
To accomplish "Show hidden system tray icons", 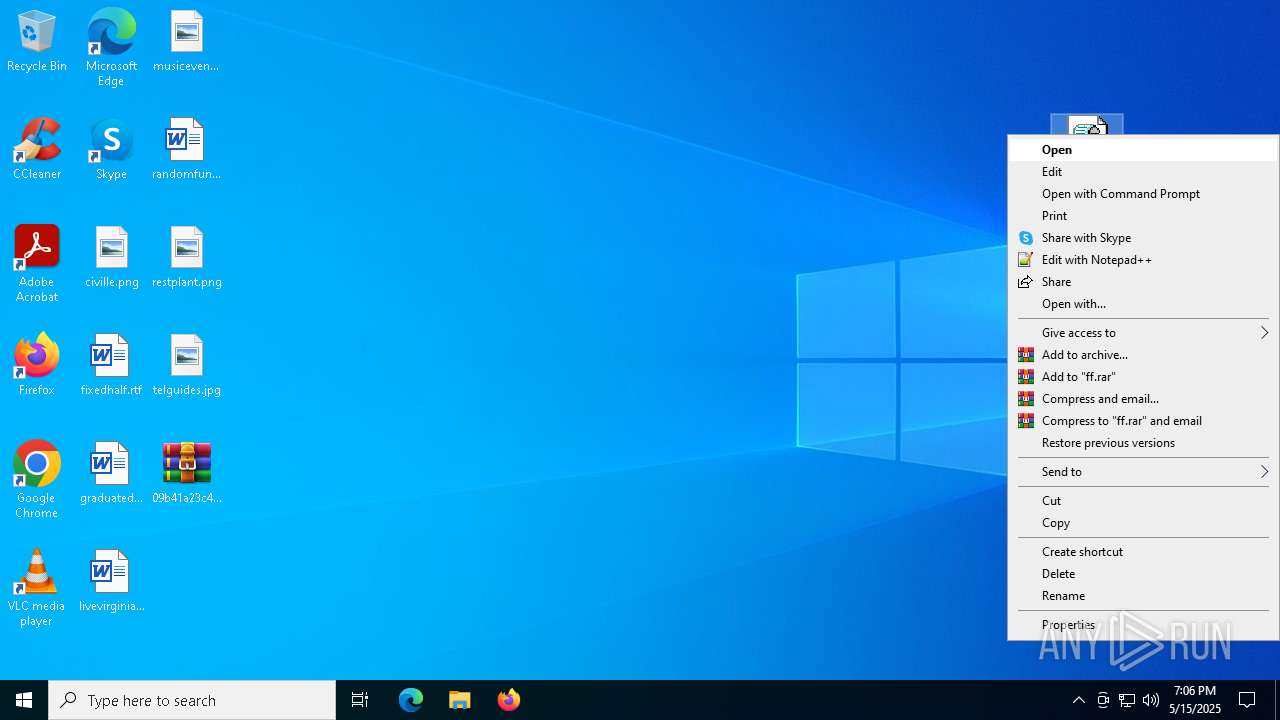I will pos(1078,700).
